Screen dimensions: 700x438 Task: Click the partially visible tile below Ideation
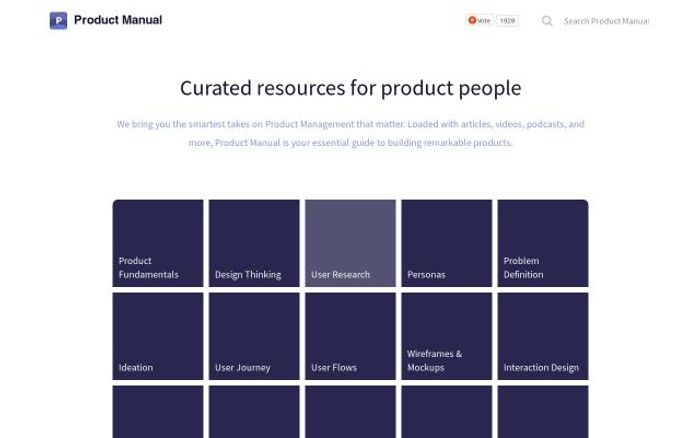click(157, 411)
